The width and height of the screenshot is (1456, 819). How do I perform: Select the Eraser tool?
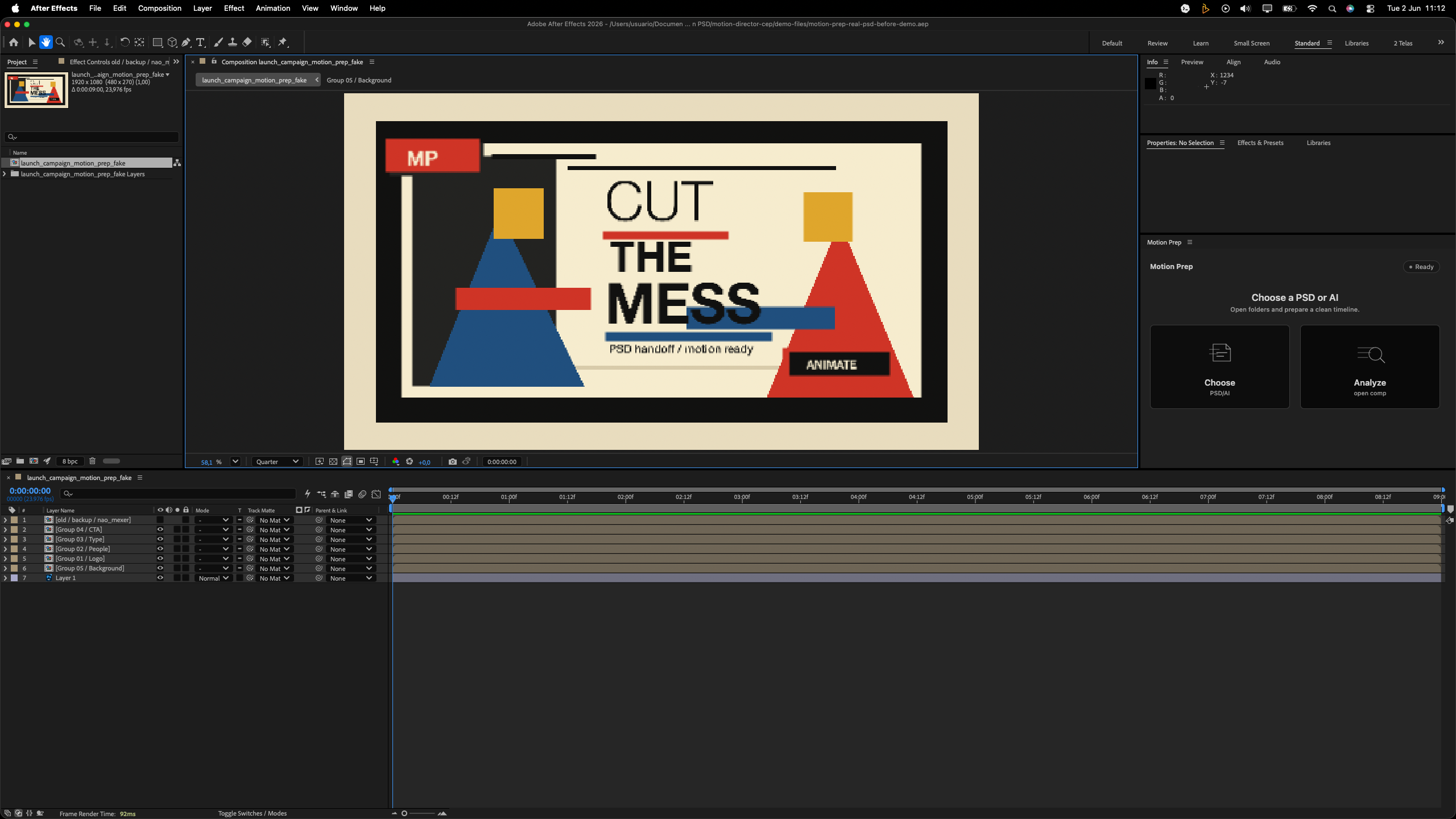(247, 42)
